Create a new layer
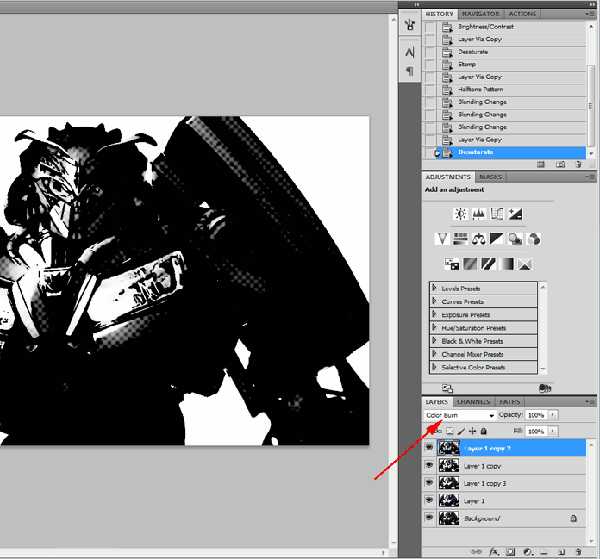The width and height of the screenshot is (600, 559). pos(562,552)
